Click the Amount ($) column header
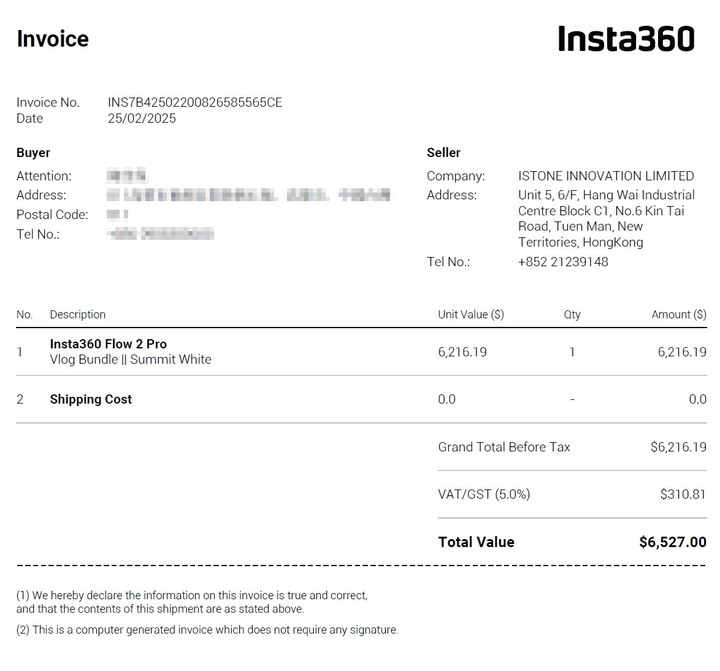720x671 pixels. point(678,314)
